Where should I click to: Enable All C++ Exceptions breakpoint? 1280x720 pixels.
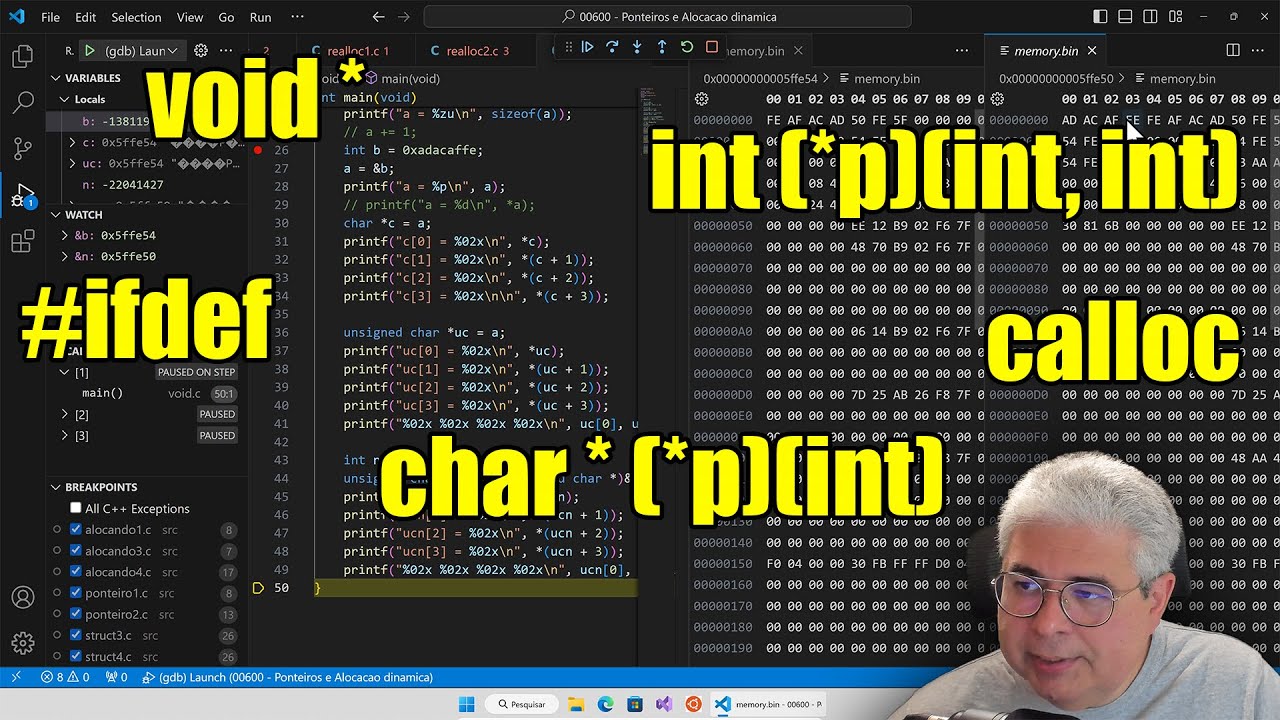[x=76, y=508]
